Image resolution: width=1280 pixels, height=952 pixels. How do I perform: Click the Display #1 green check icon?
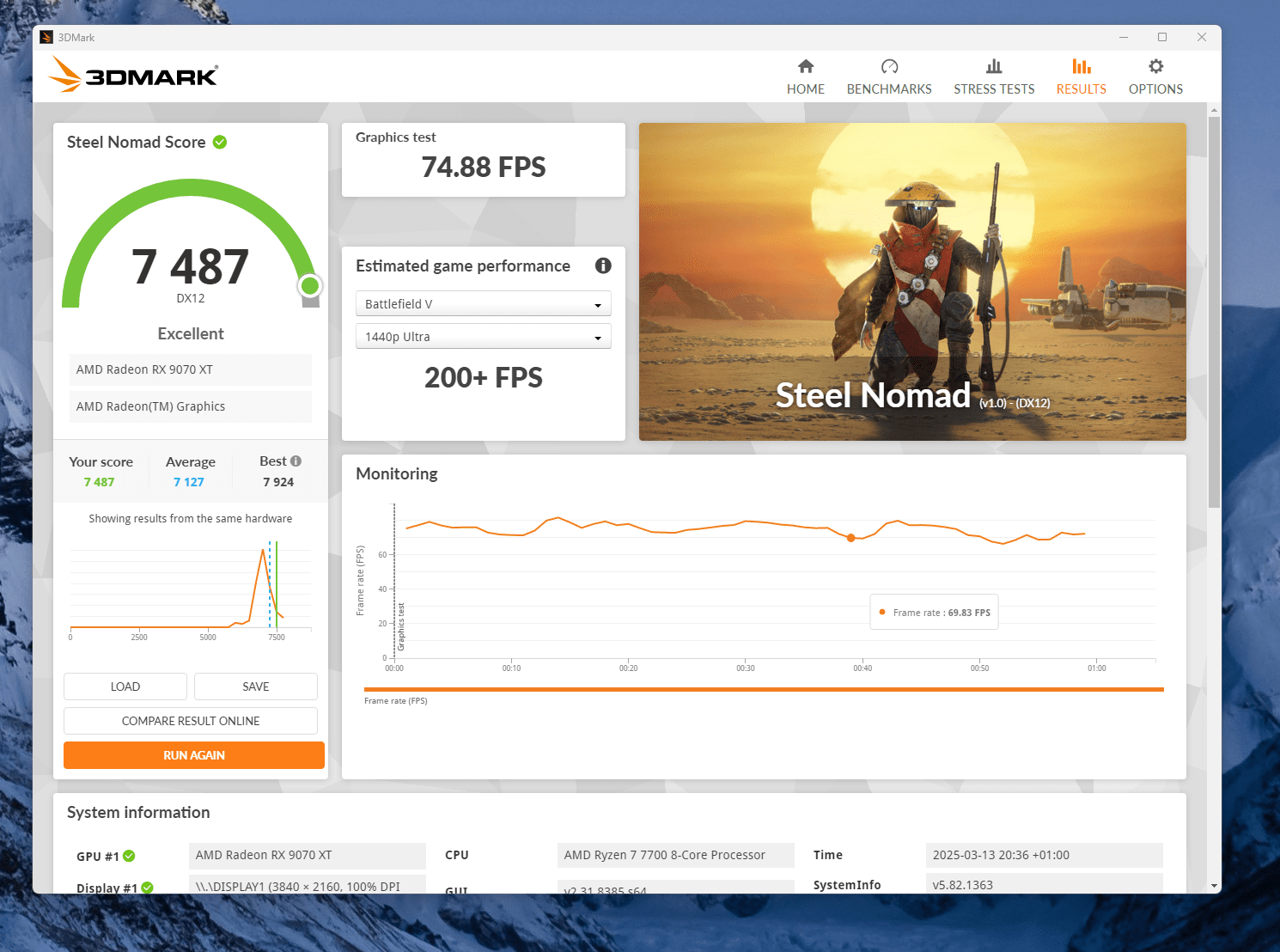tap(147, 888)
